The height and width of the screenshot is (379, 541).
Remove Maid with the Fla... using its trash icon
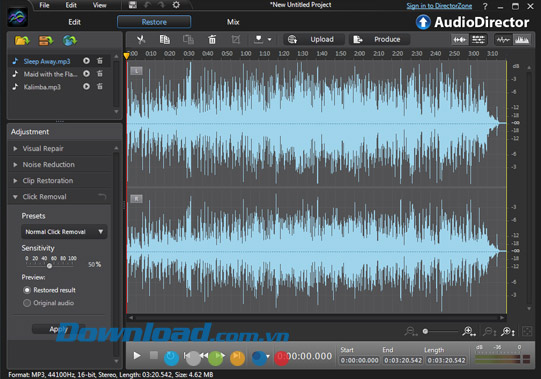100,74
